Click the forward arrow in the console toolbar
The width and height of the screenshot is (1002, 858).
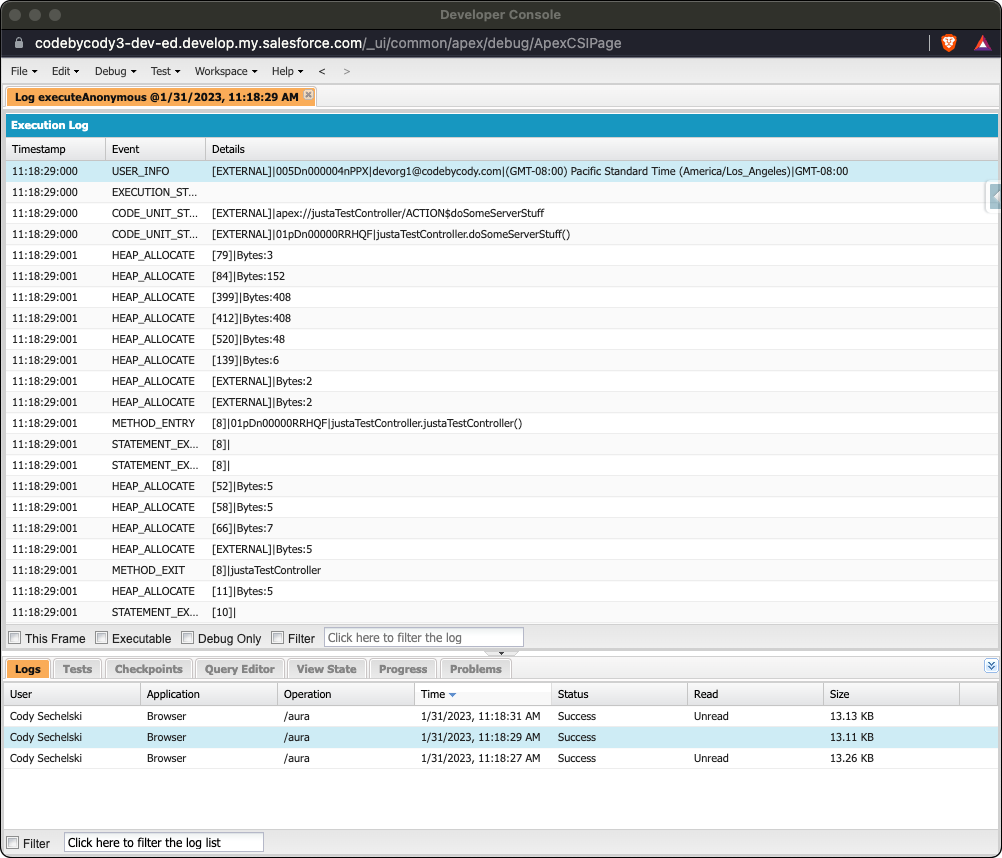pos(346,71)
